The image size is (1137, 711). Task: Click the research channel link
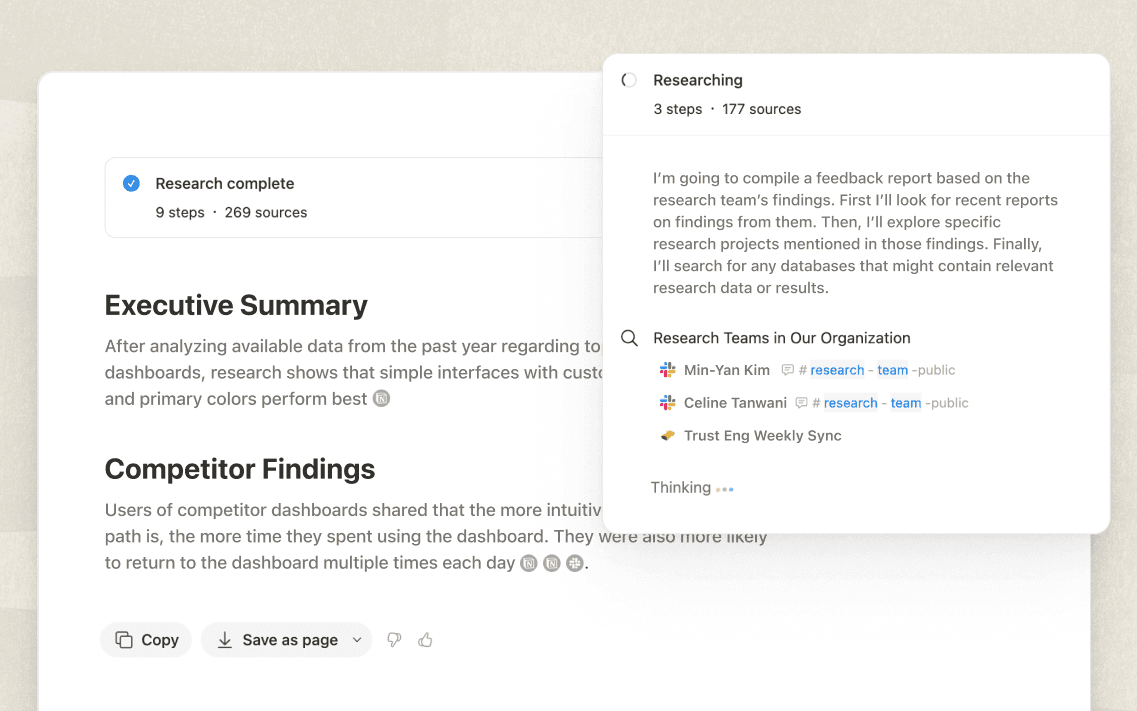[x=836, y=369]
